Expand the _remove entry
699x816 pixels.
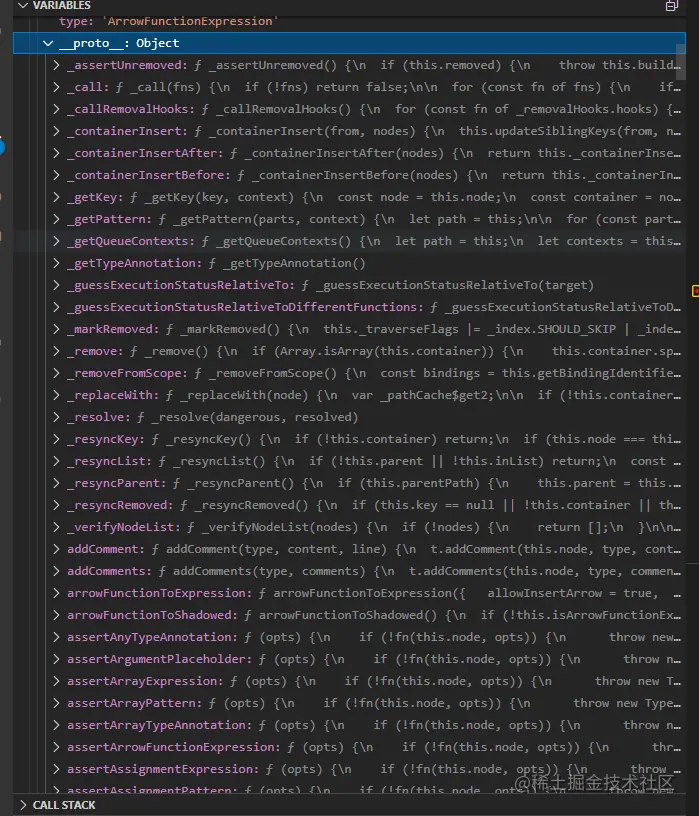click(56, 351)
